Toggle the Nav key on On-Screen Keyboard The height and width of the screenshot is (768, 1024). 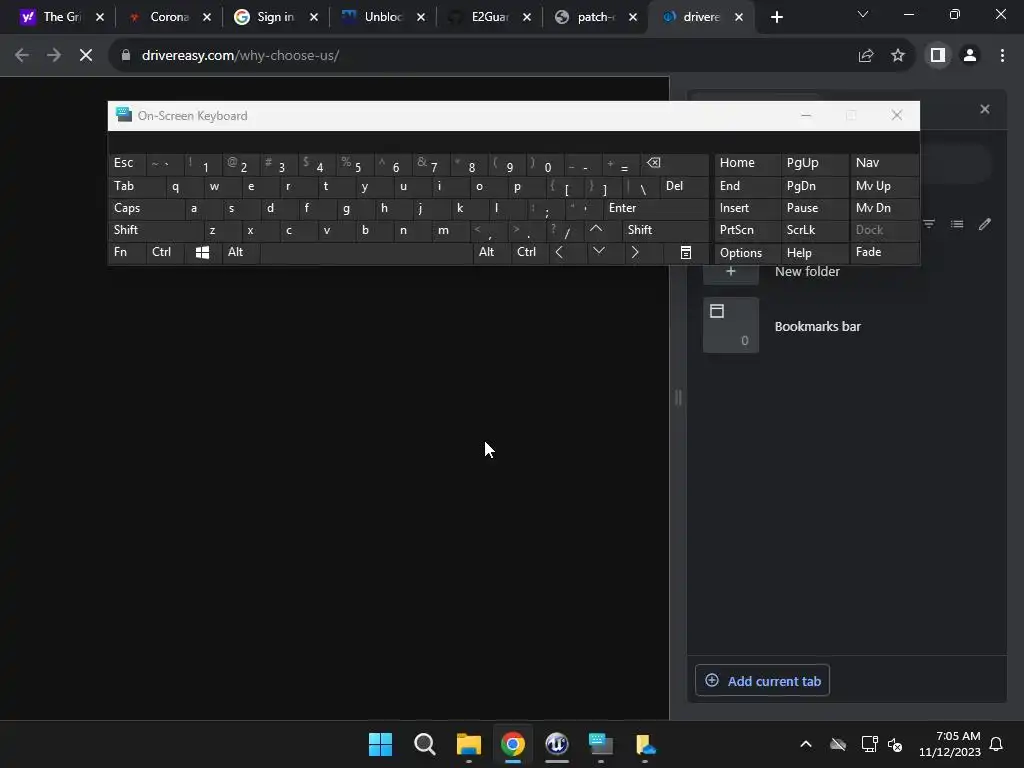point(884,163)
